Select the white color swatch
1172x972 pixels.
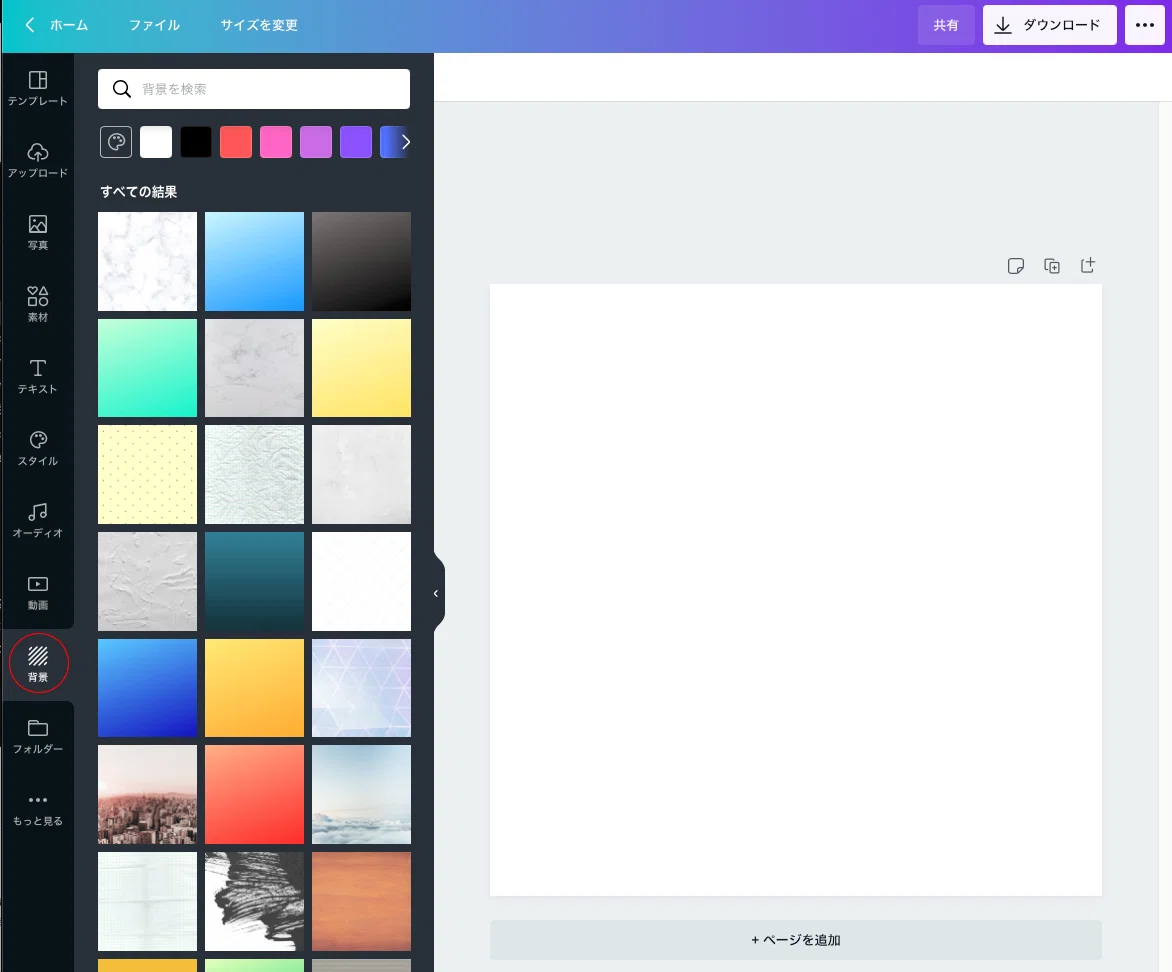pos(156,142)
